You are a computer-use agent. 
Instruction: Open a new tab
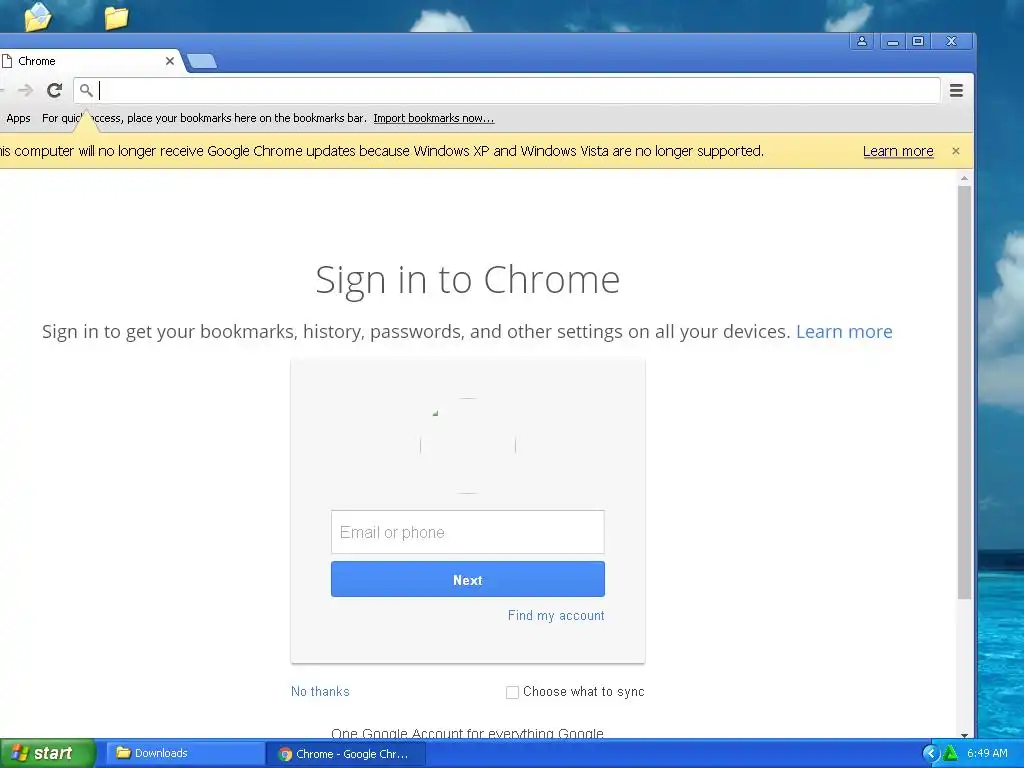[202, 61]
